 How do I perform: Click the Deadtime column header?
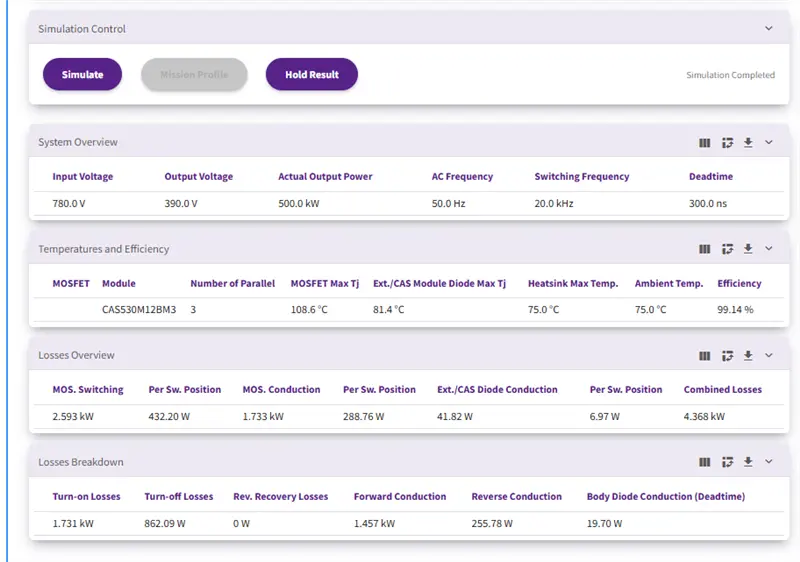[x=711, y=176]
